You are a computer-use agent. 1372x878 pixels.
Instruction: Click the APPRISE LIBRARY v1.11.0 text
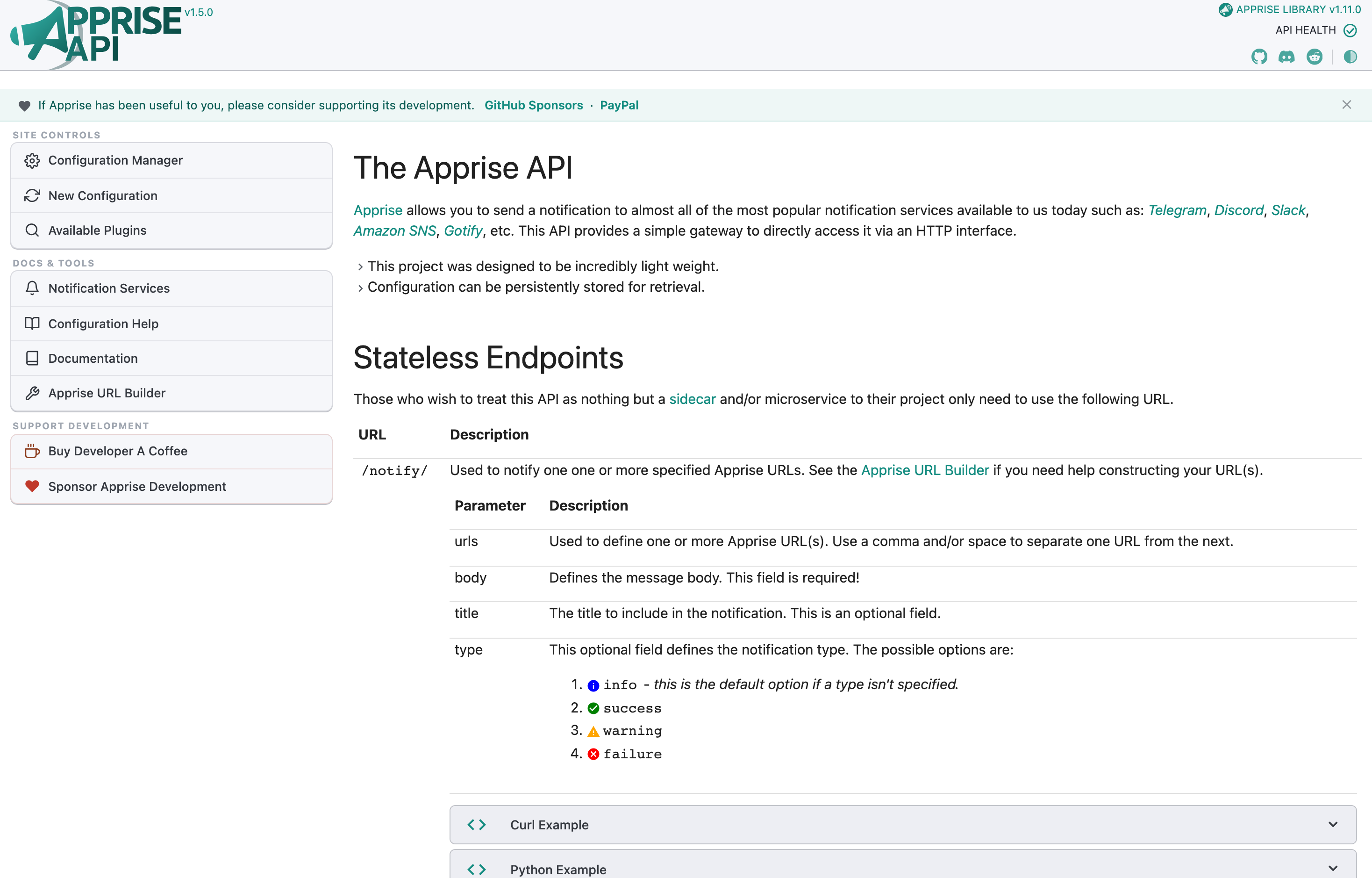(x=1299, y=10)
